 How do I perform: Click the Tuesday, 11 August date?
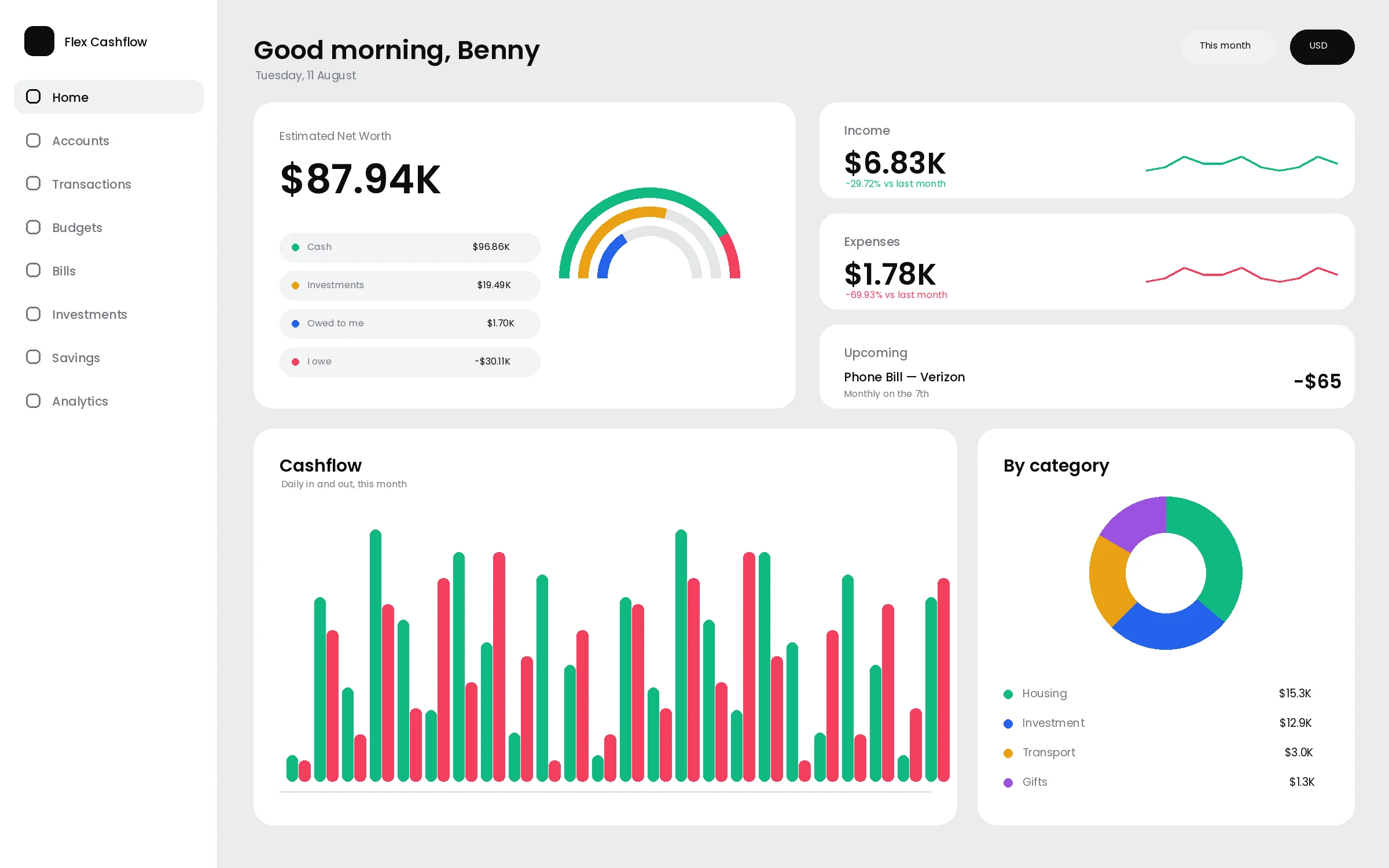click(306, 76)
